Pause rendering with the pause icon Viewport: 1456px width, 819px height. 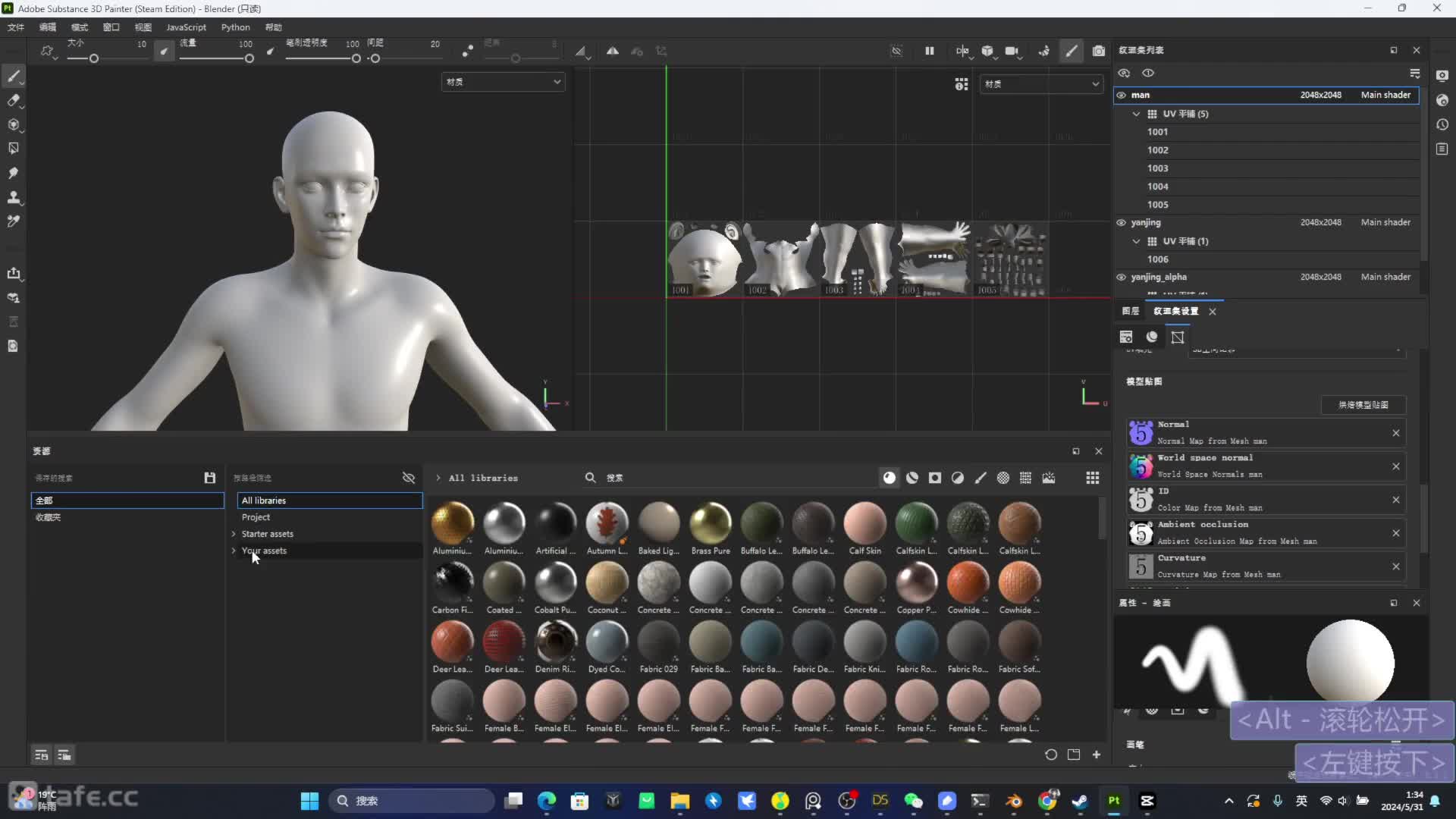[930, 51]
